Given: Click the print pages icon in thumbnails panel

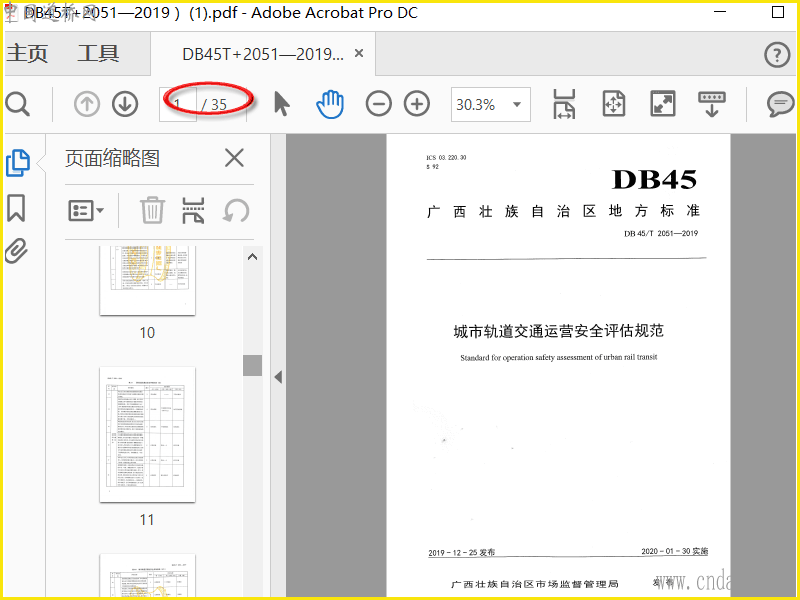Looking at the screenshot, I should click(193, 210).
